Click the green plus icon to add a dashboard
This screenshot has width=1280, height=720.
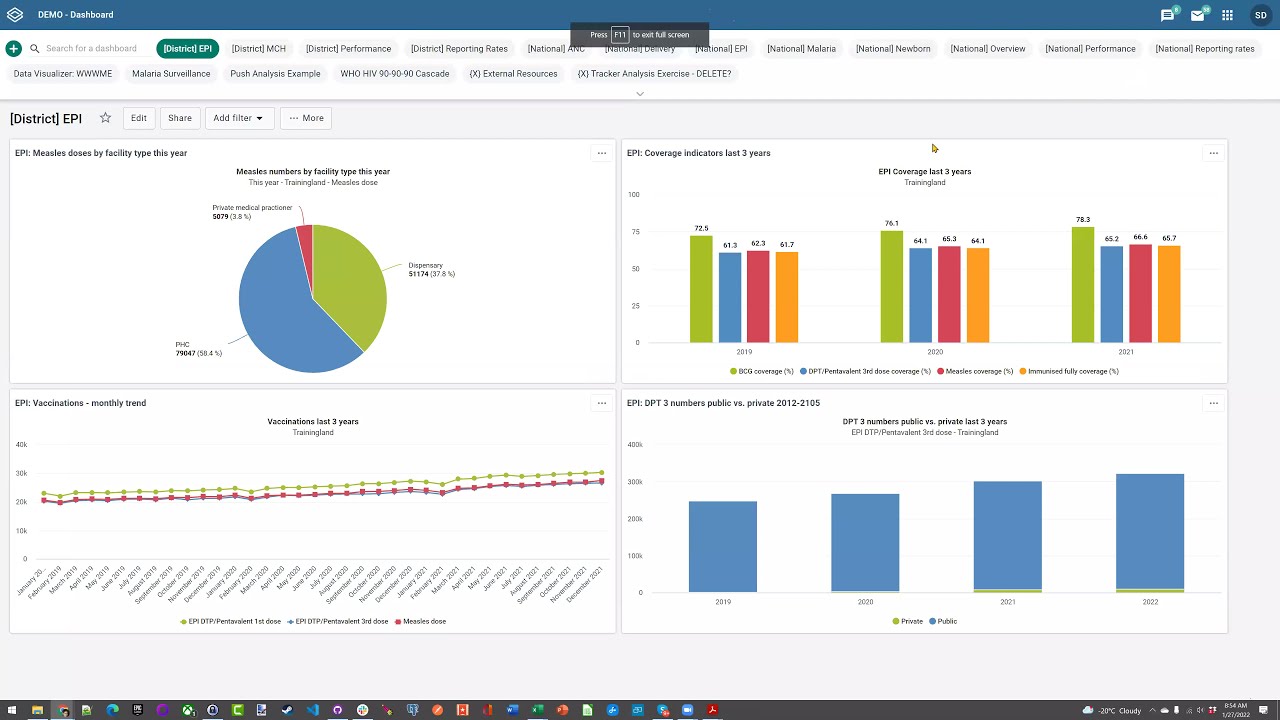[14, 48]
